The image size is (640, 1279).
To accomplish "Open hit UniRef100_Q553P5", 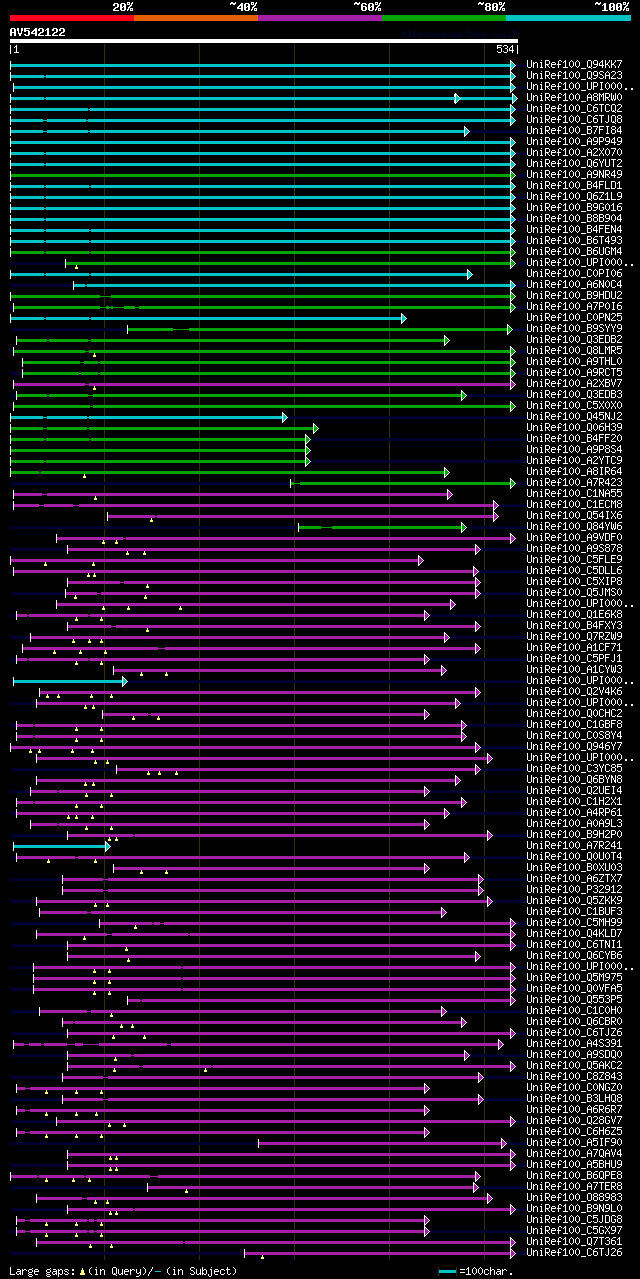I will pyautogui.click(x=576, y=999).
